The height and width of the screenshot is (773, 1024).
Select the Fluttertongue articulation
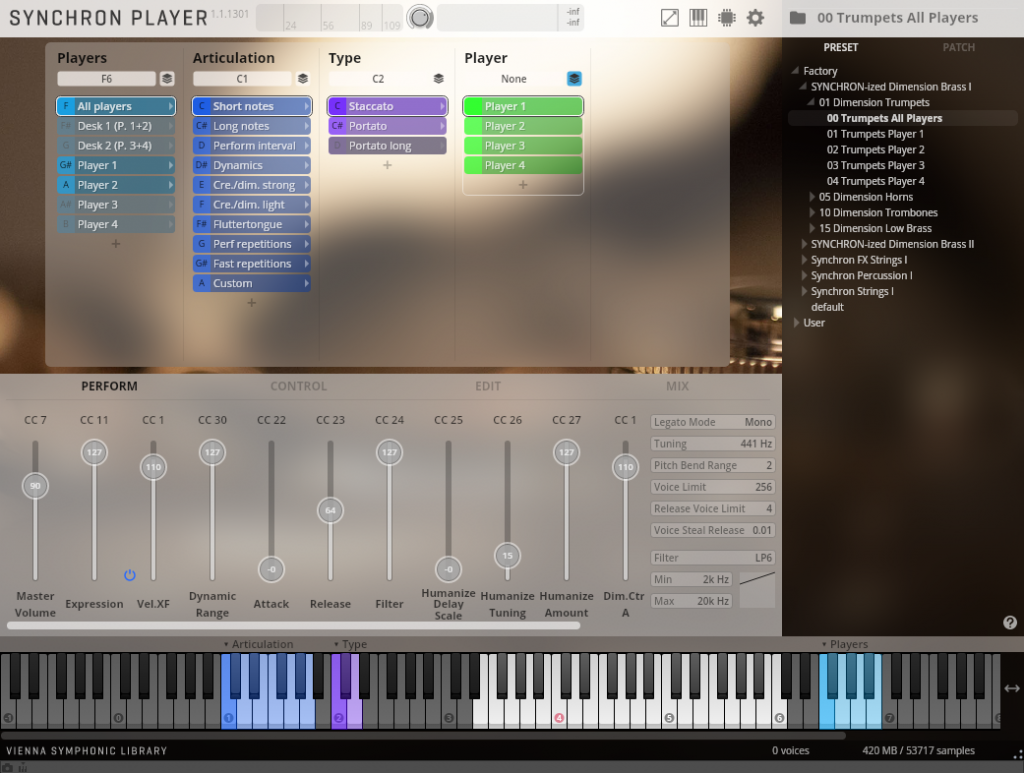tap(251, 224)
